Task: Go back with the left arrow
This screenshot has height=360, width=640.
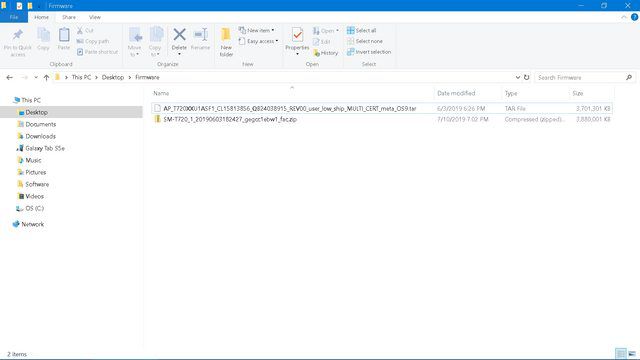Action: tap(9, 77)
